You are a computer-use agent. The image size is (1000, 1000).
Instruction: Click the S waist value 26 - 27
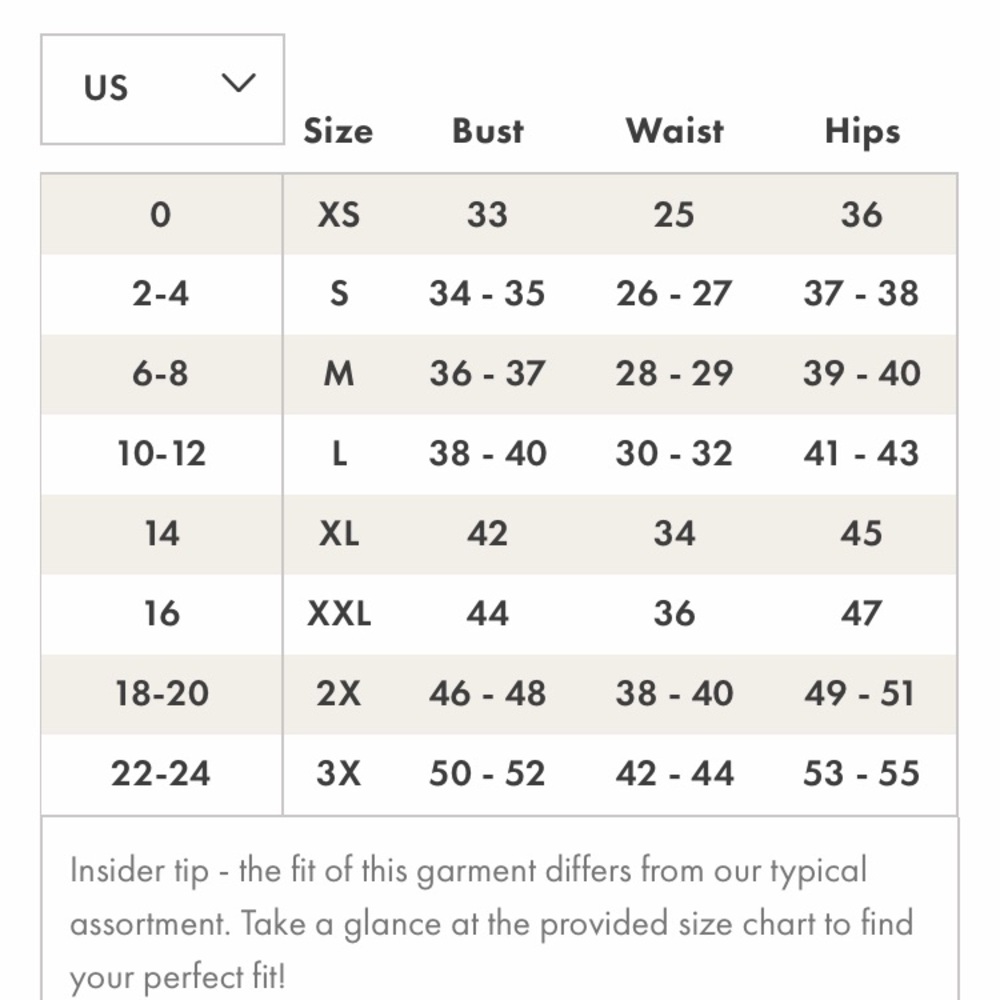(674, 294)
